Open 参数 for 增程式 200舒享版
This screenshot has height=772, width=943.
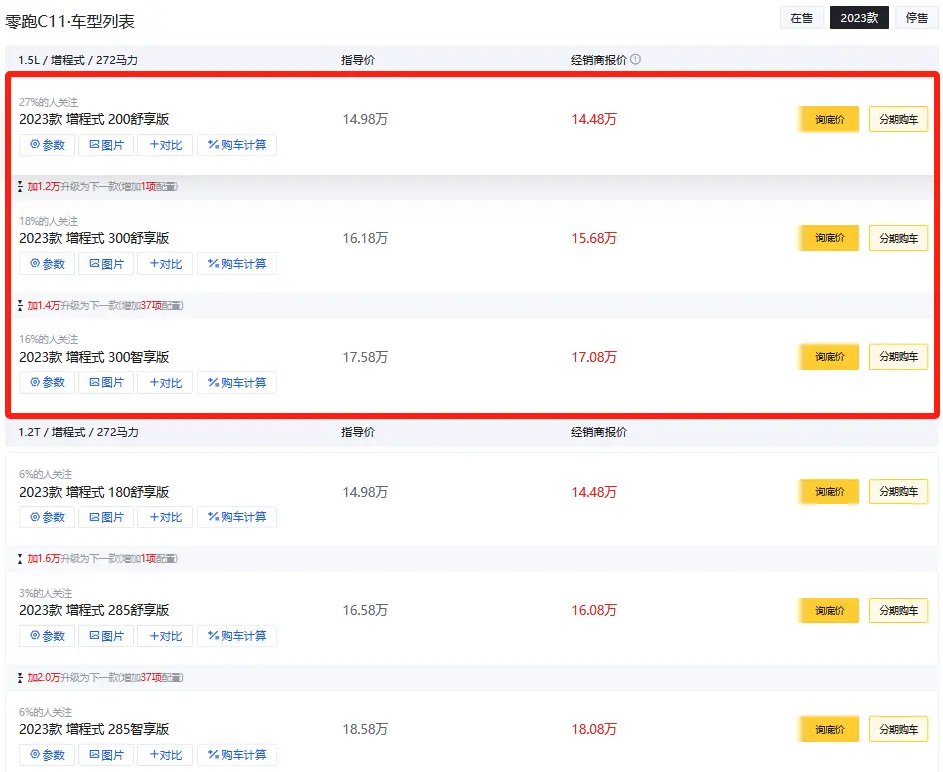tap(47, 145)
